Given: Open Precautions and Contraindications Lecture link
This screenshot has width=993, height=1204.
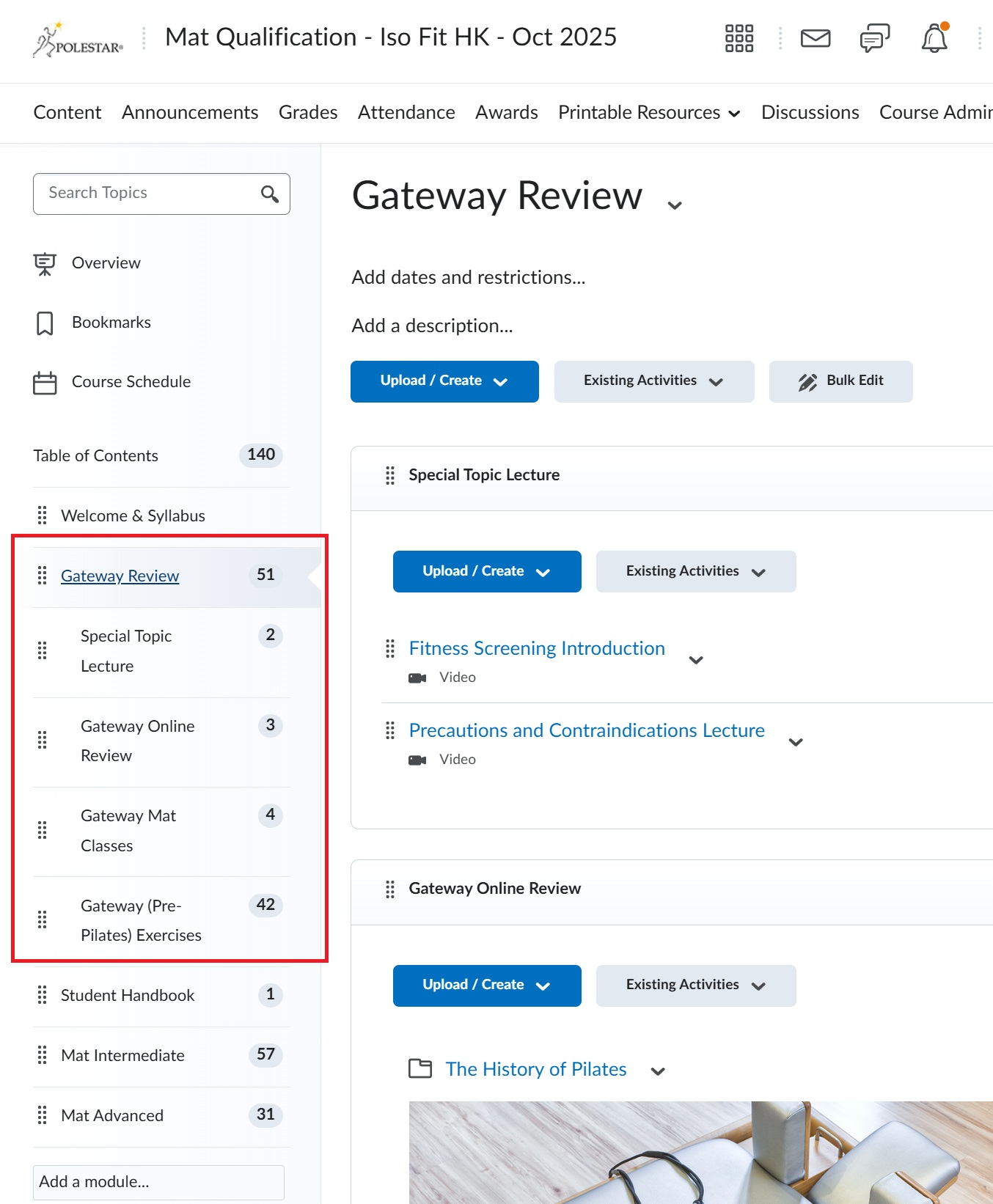Looking at the screenshot, I should click(586, 730).
